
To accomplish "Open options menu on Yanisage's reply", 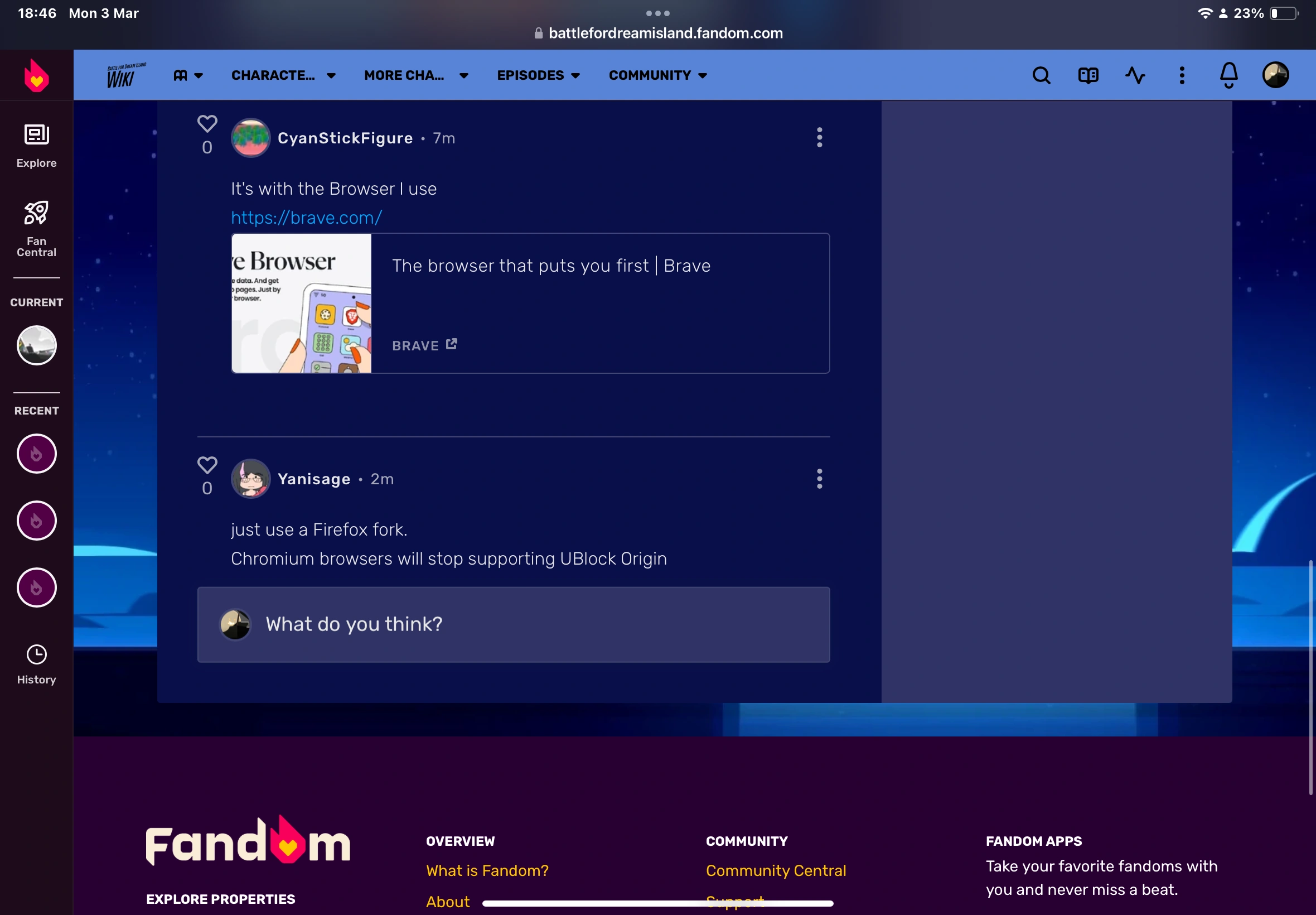I will (x=819, y=478).
